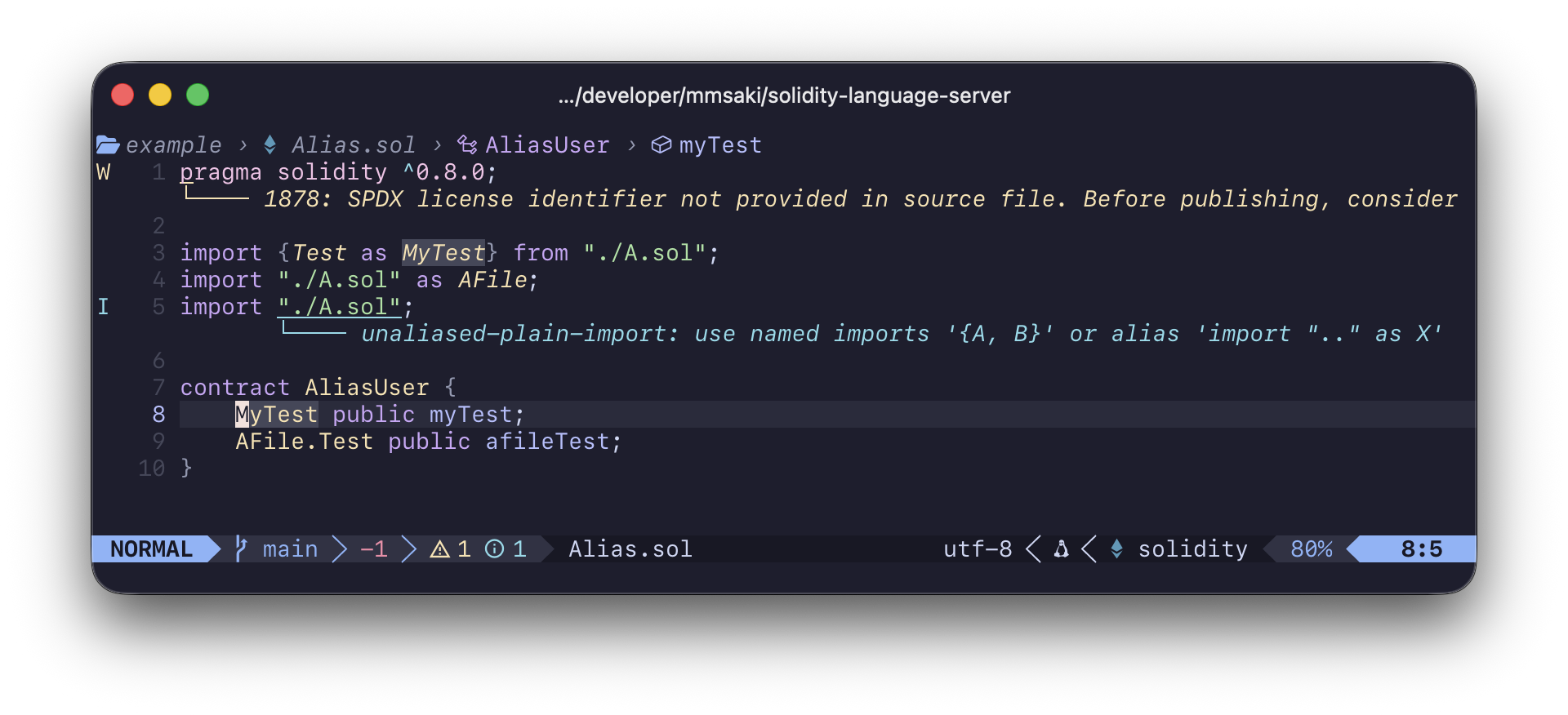Click MyTest type on line 8
This screenshot has height=715, width=1568.
pyautogui.click(x=277, y=415)
